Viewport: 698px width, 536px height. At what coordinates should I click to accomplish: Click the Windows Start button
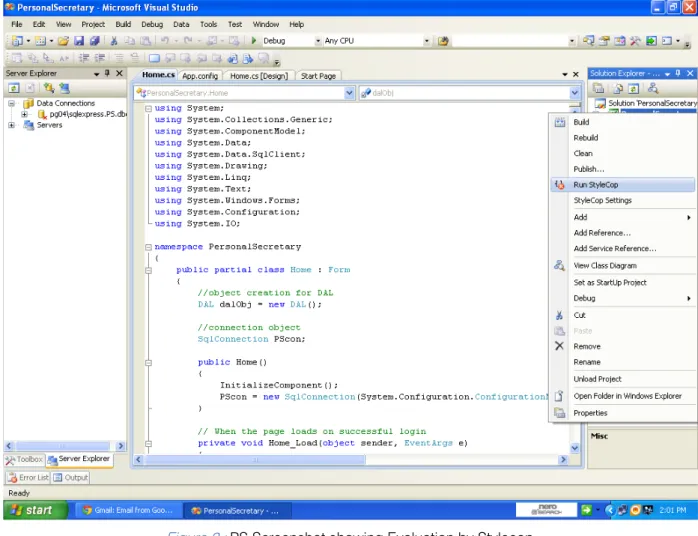36,510
